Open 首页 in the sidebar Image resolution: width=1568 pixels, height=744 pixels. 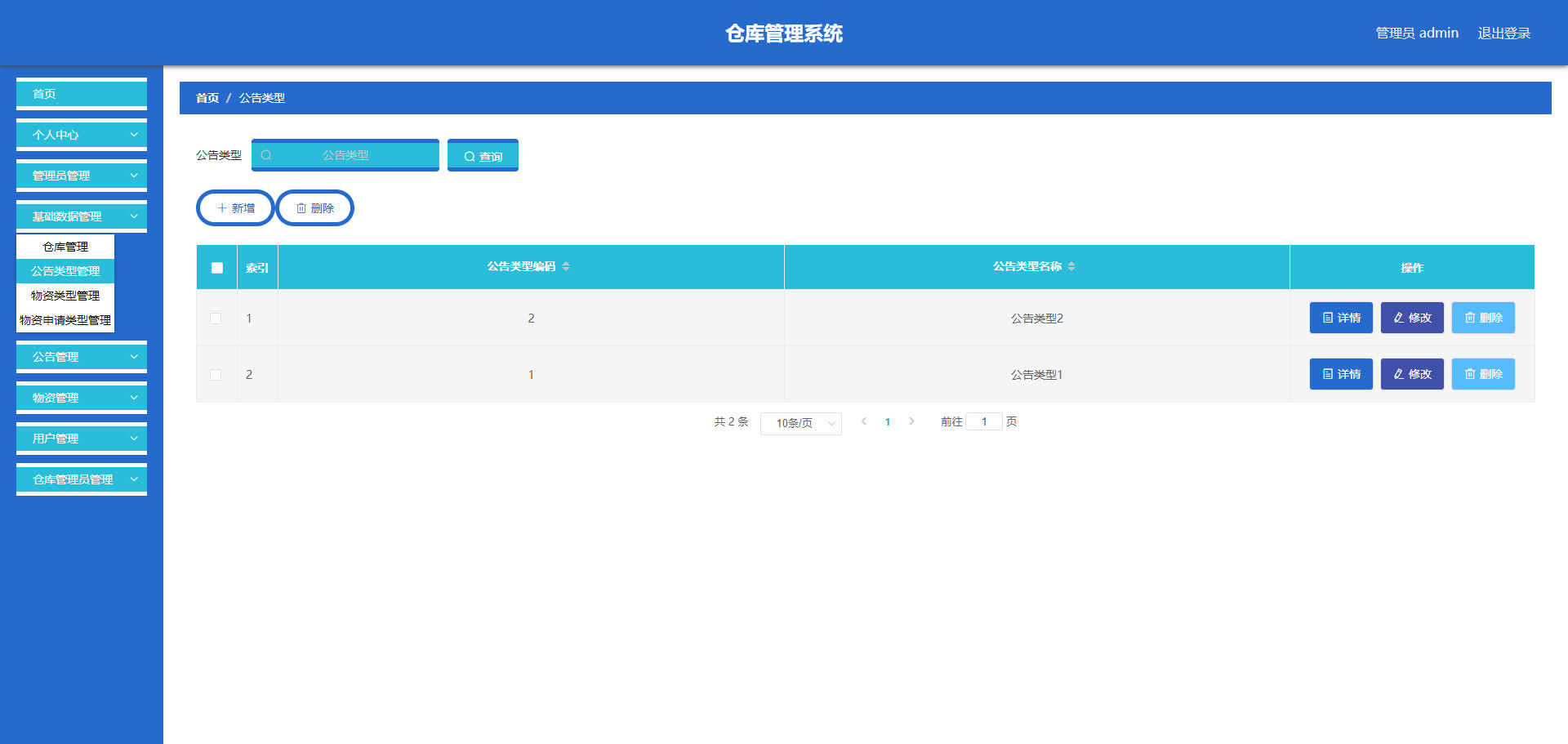point(82,94)
